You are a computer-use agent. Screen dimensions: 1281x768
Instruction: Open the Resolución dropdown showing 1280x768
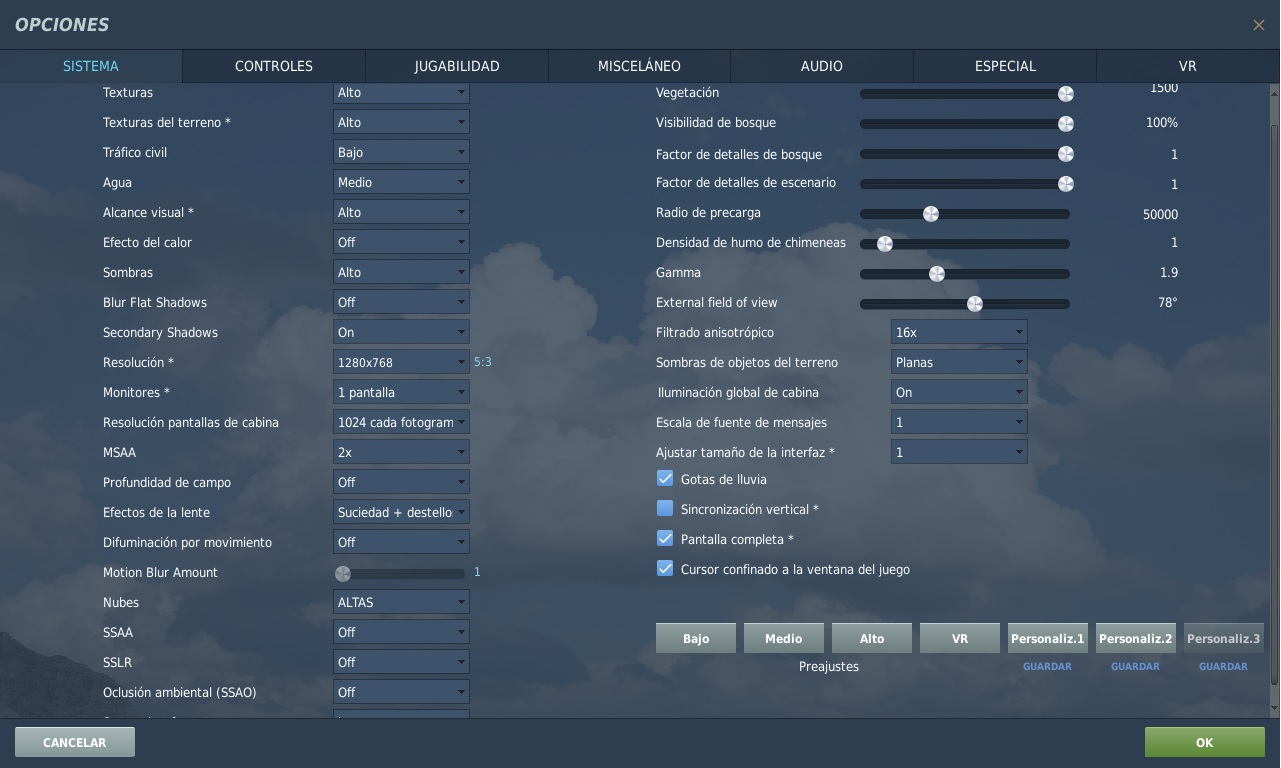[401, 362]
